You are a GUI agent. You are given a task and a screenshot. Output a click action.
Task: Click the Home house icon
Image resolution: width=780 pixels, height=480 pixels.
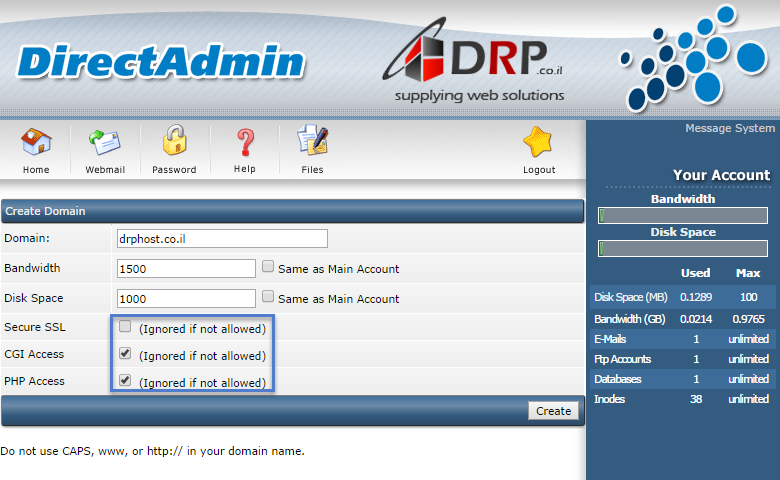pos(36,145)
